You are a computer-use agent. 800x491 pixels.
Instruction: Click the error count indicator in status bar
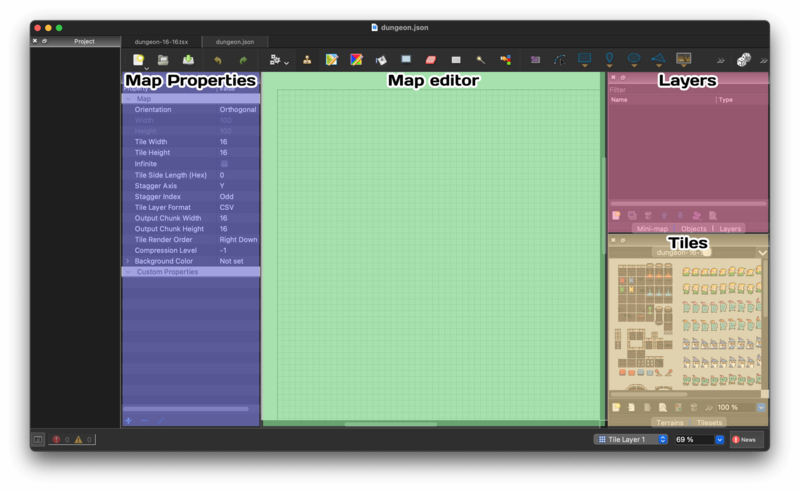pos(61,439)
